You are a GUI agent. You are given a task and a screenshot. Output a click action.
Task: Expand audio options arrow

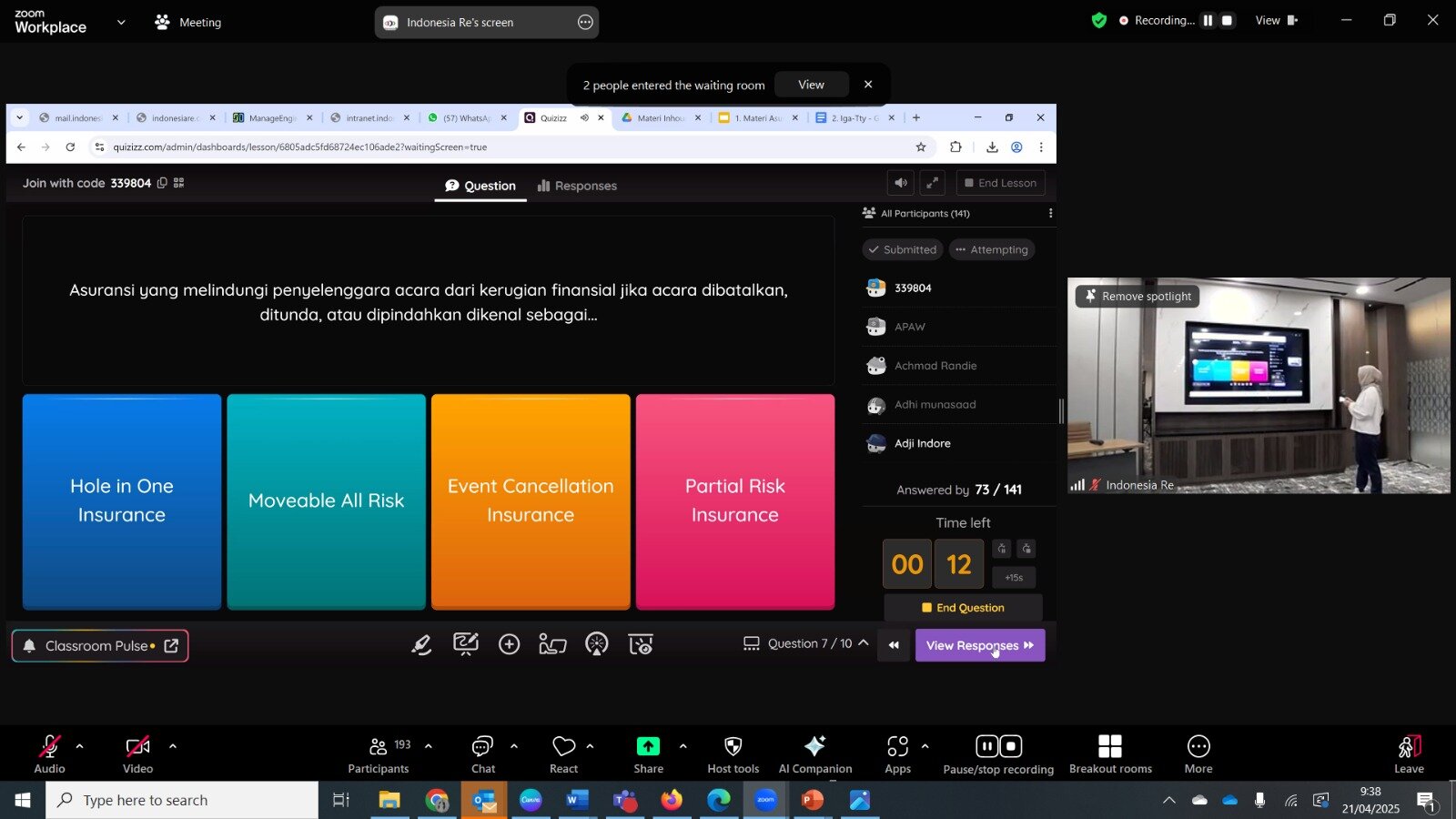[79, 746]
